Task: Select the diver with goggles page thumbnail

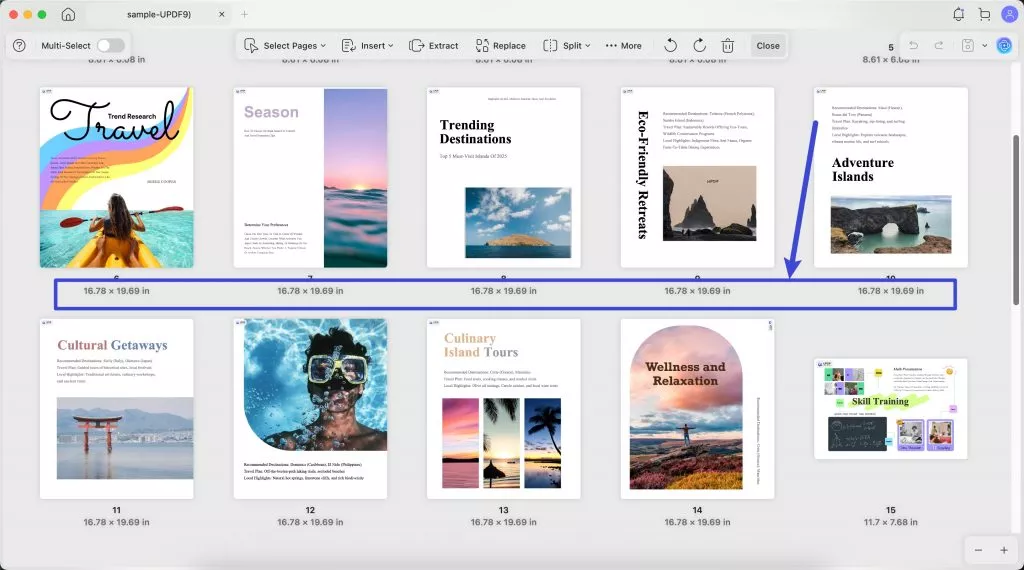Action: pos(310,409)
